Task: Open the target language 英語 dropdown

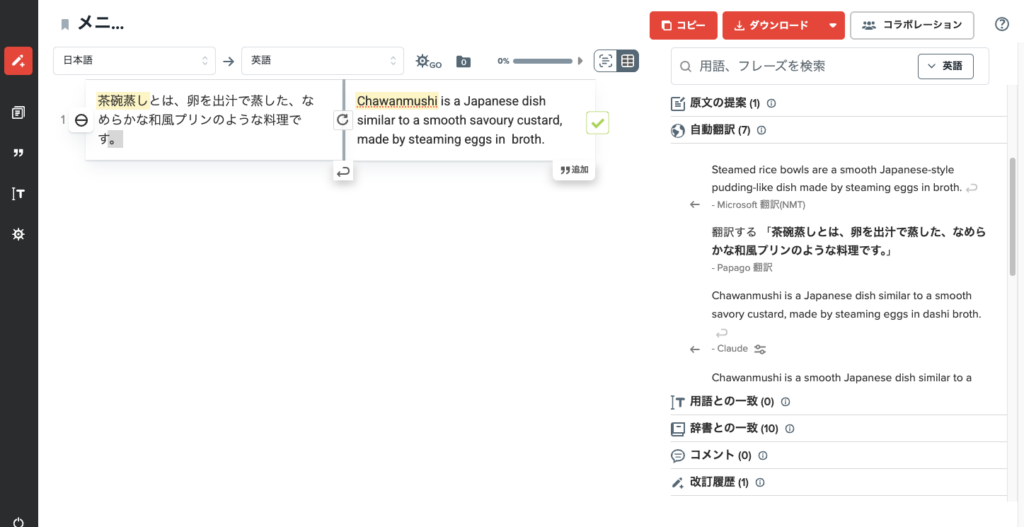Action: point(322,61)
